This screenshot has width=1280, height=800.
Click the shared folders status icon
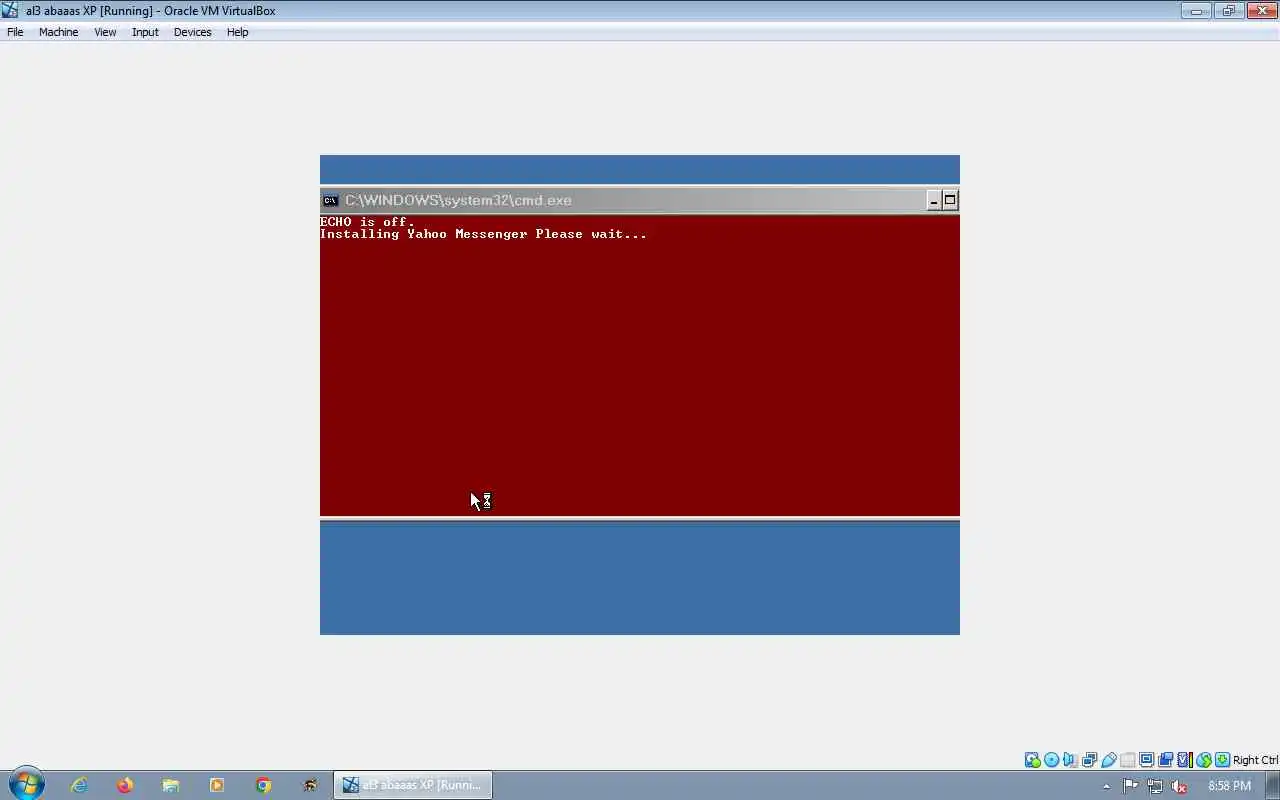1127,760
